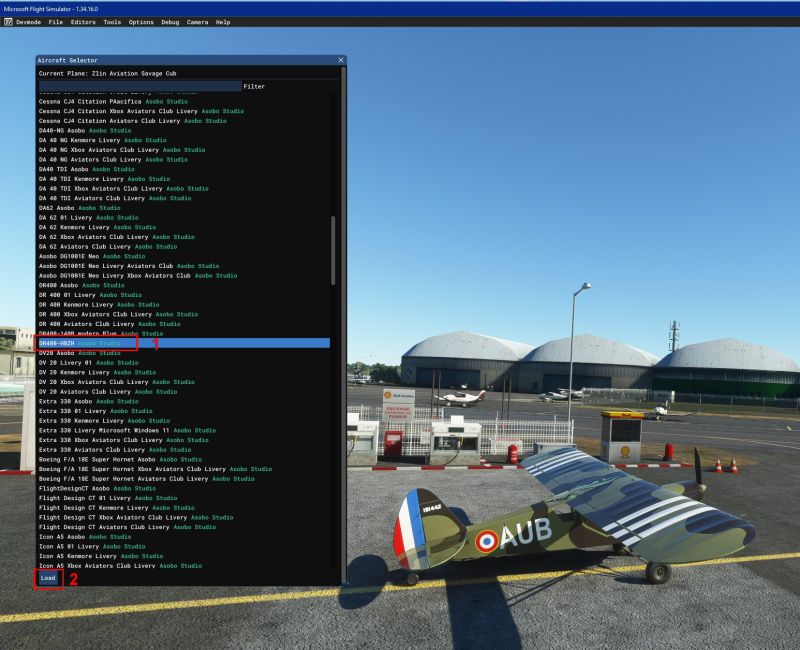The image size is (800, 650).
Task: Open the Help menu
Action: (x=223, y=22)
